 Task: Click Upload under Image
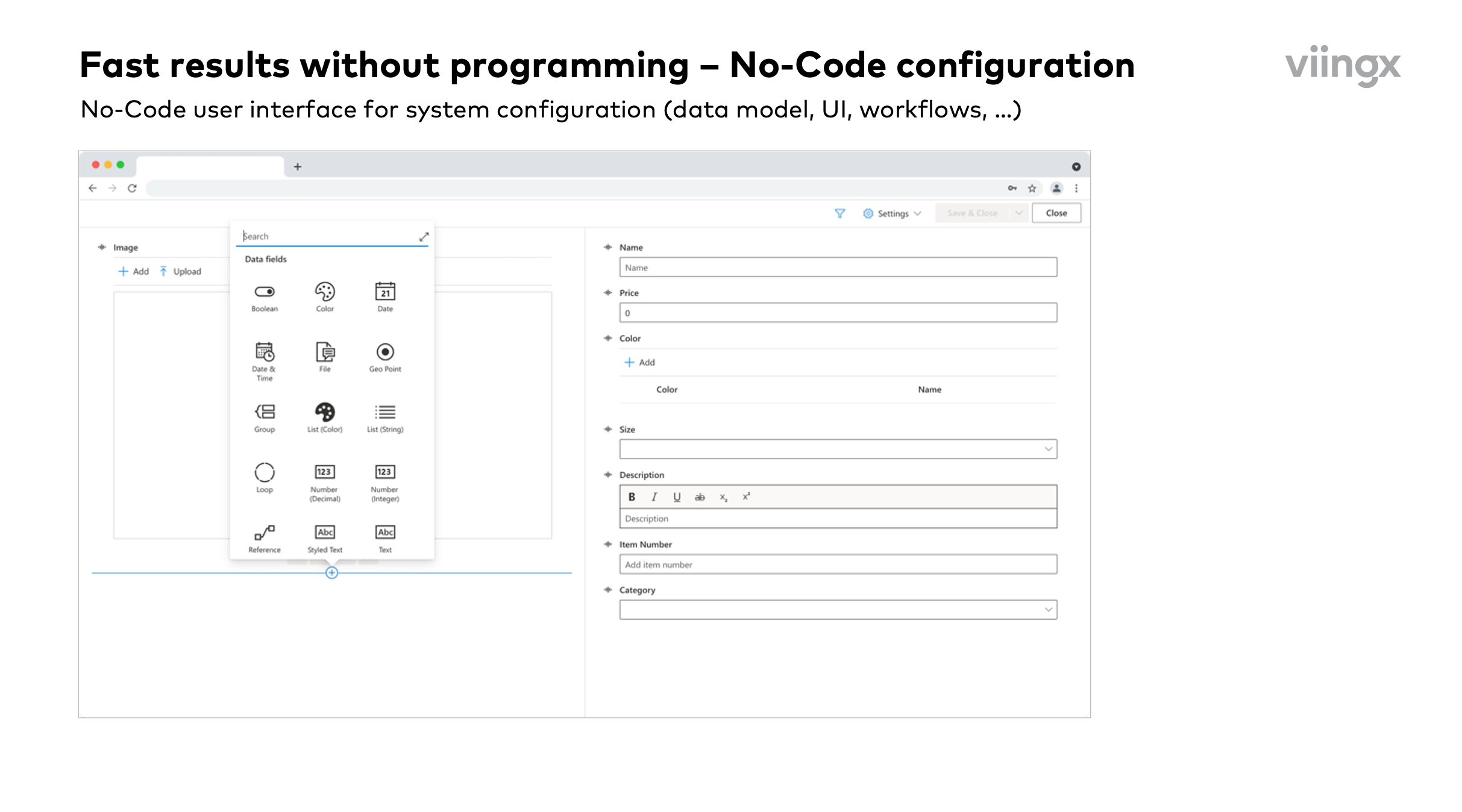[x=180, y=272]
